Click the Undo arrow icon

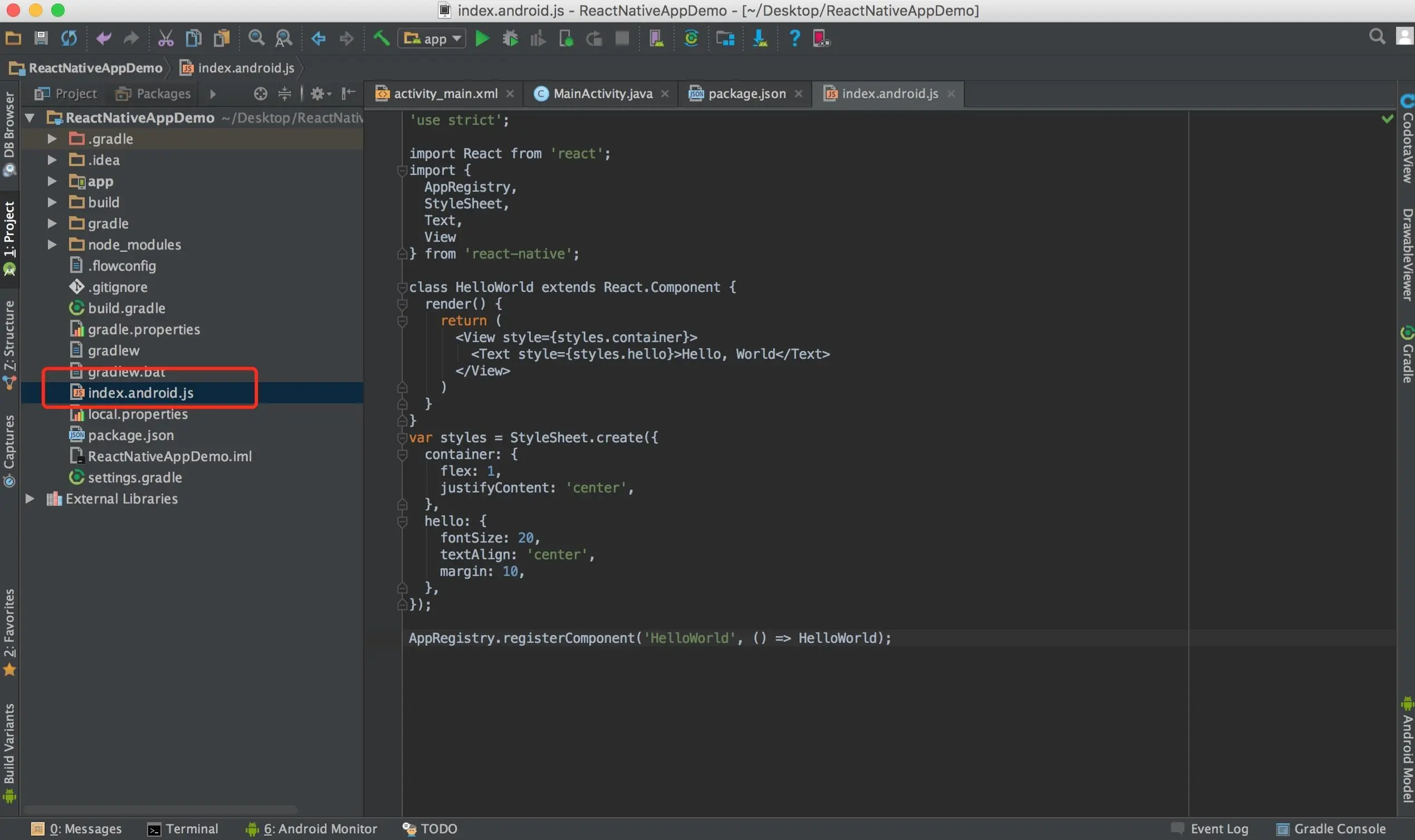[104, 38]
